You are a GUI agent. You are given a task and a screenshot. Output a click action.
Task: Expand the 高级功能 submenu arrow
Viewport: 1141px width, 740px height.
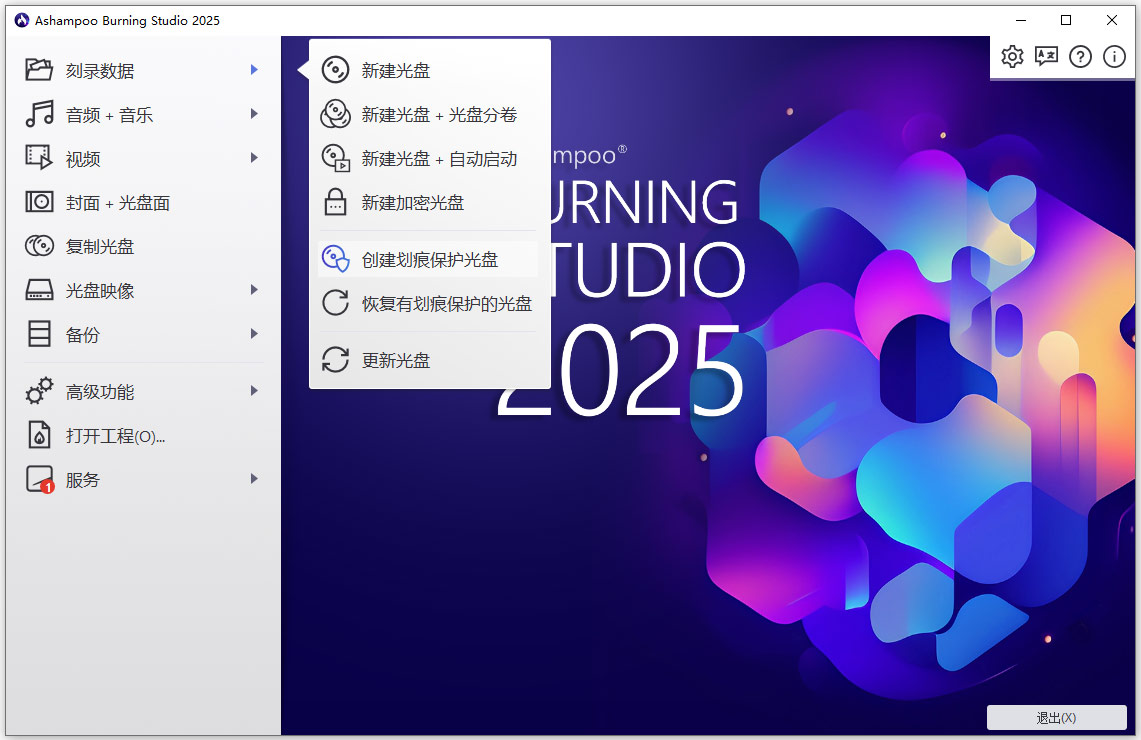click(254, 391)
